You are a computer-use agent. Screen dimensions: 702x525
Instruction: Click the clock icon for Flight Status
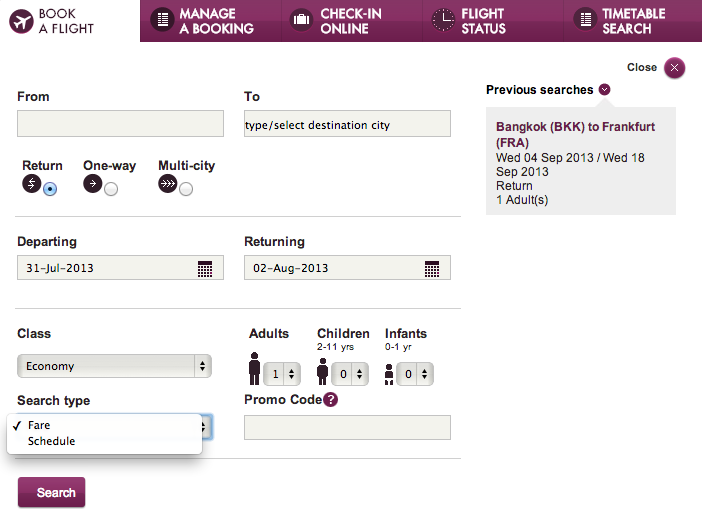click(443, 20)
